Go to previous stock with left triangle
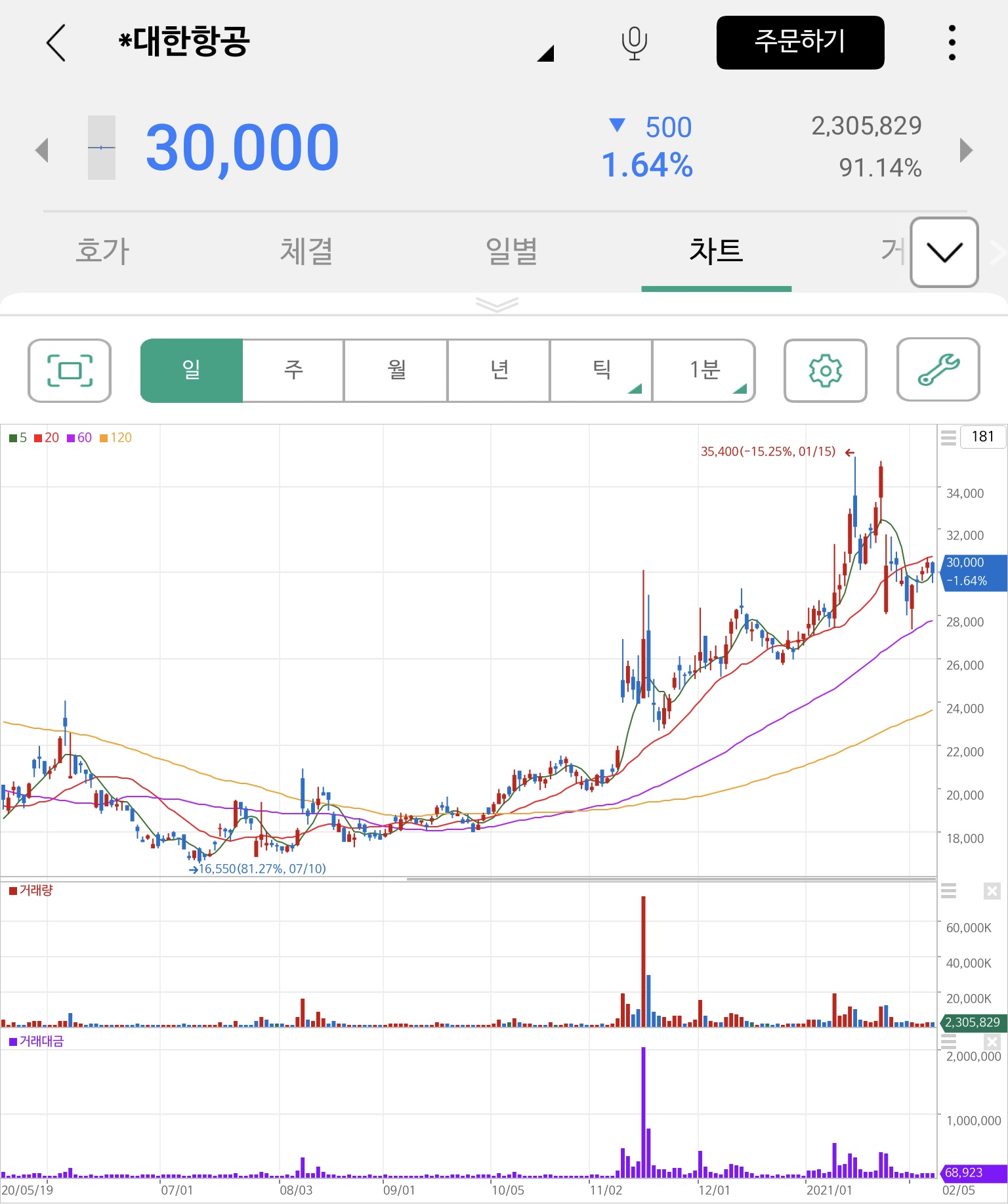 coord(42,150)
